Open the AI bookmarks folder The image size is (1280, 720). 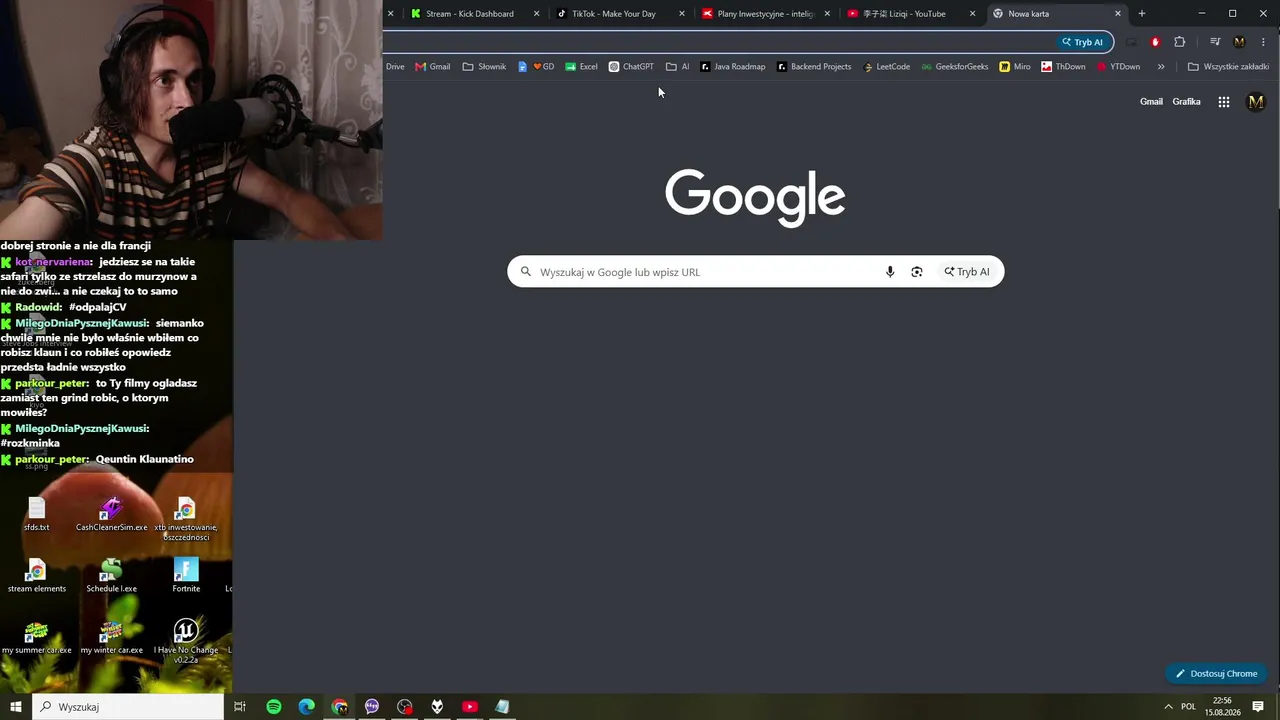tap(678, 67)
